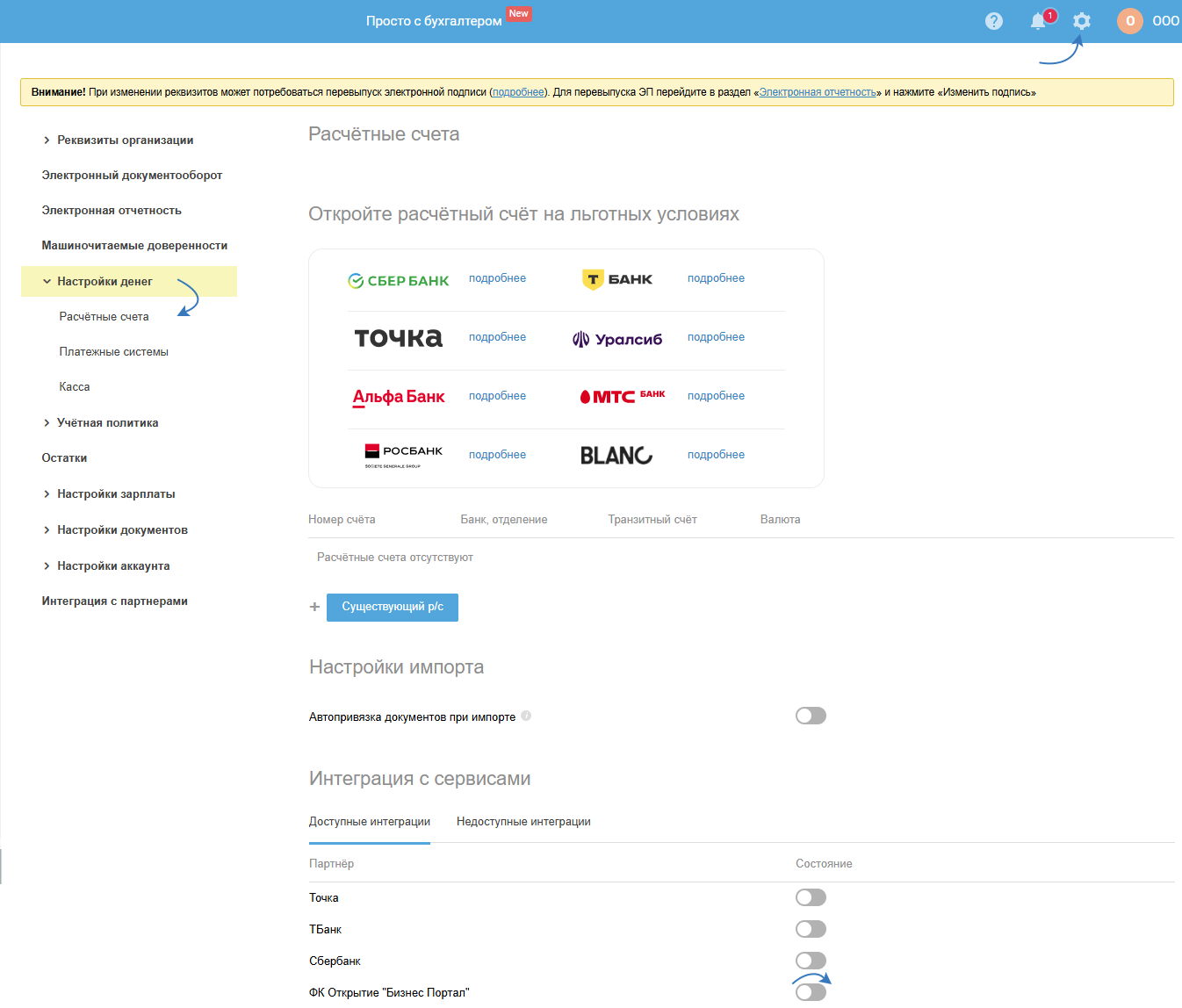Click the Валюта column header
The height and width of the screenshot is (1008, 1182).
pyautogui.click(x=780, y=520)
